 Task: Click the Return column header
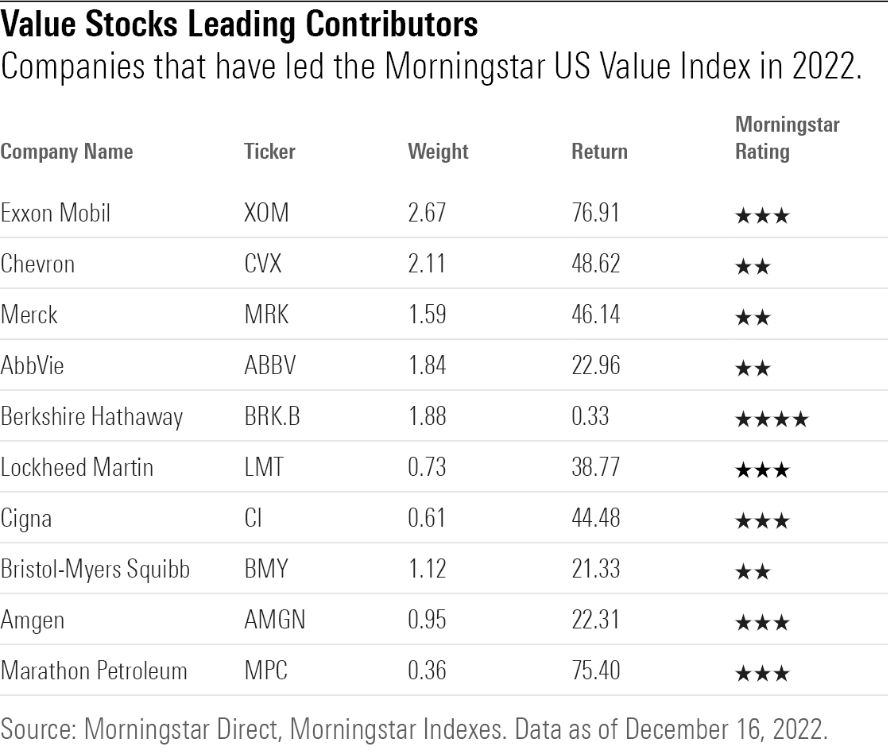(x=599, y=152)
